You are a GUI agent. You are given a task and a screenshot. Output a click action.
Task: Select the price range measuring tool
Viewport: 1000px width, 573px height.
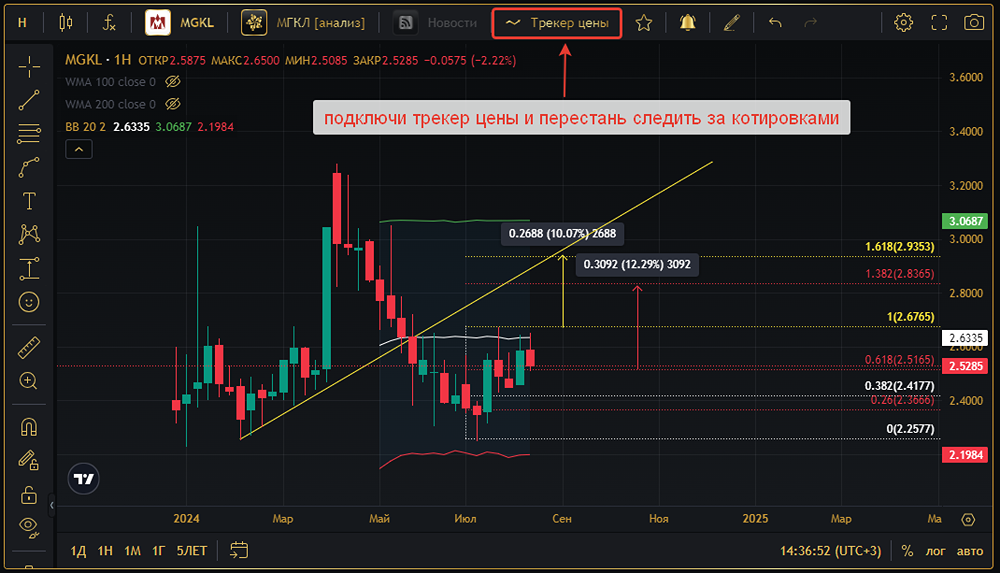(x=29, y=269)
